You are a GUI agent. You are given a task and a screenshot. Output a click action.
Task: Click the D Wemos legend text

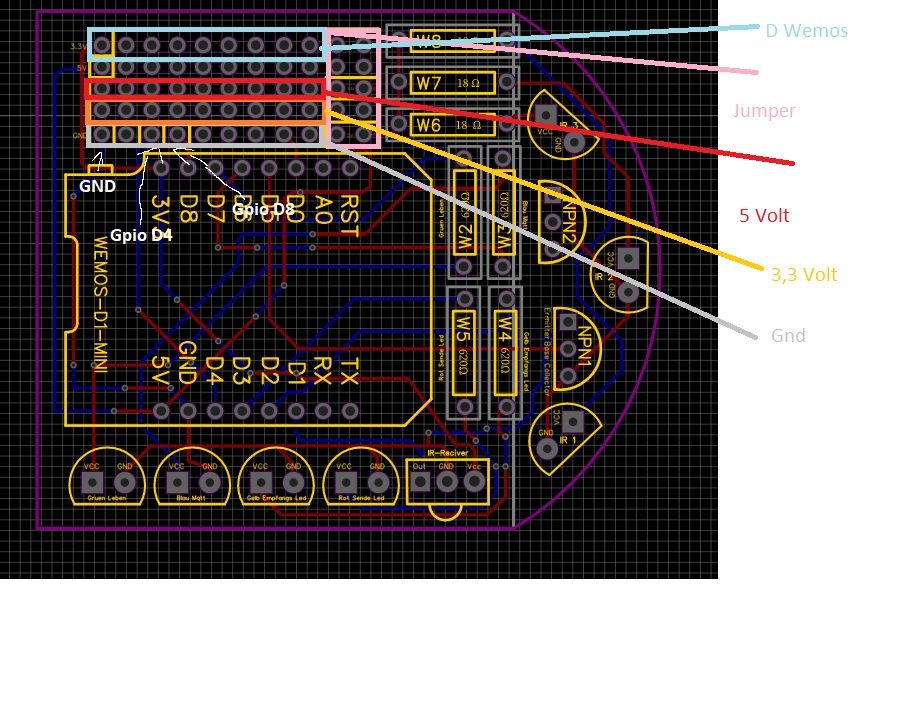[x=806, y=30]
